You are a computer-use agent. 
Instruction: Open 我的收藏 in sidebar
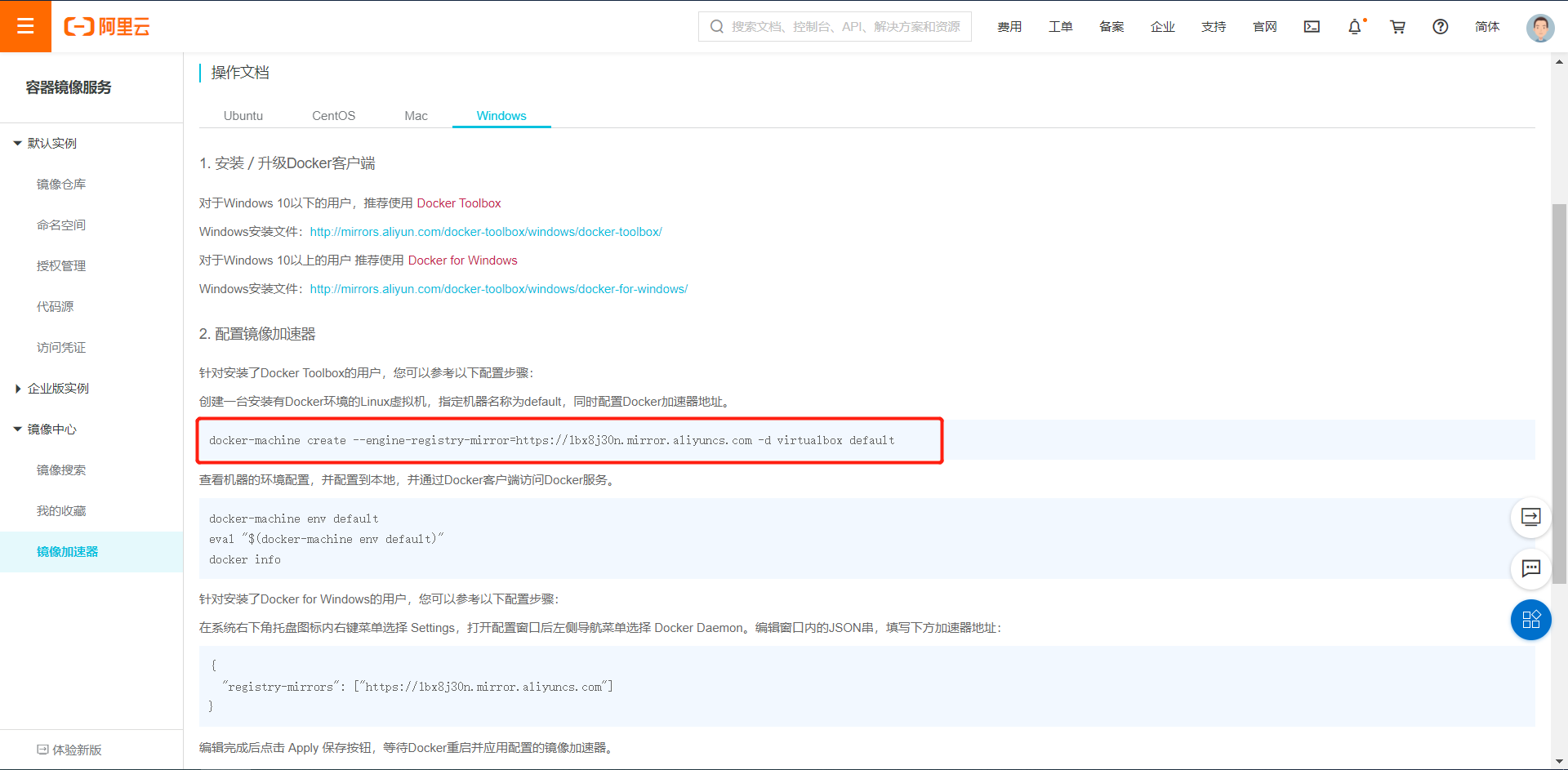pyautogui.click(x=61, y=511)
